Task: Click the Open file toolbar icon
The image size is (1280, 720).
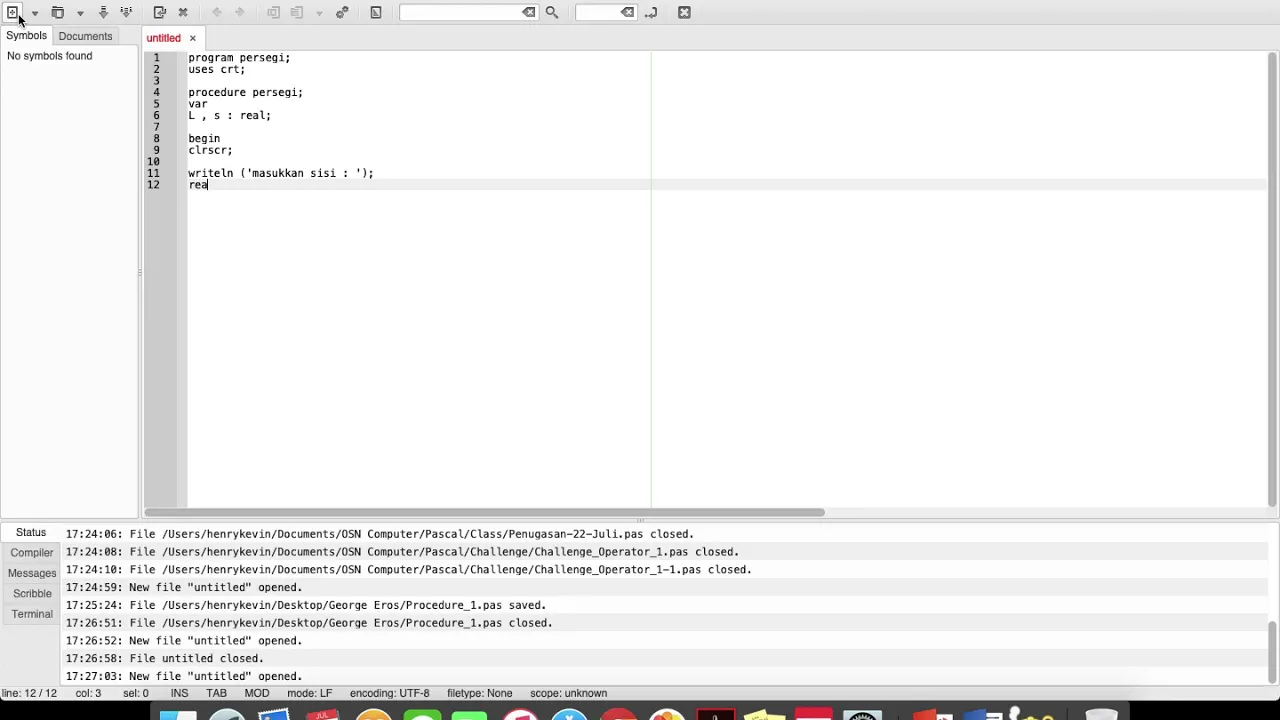Action: pos(57,12)
